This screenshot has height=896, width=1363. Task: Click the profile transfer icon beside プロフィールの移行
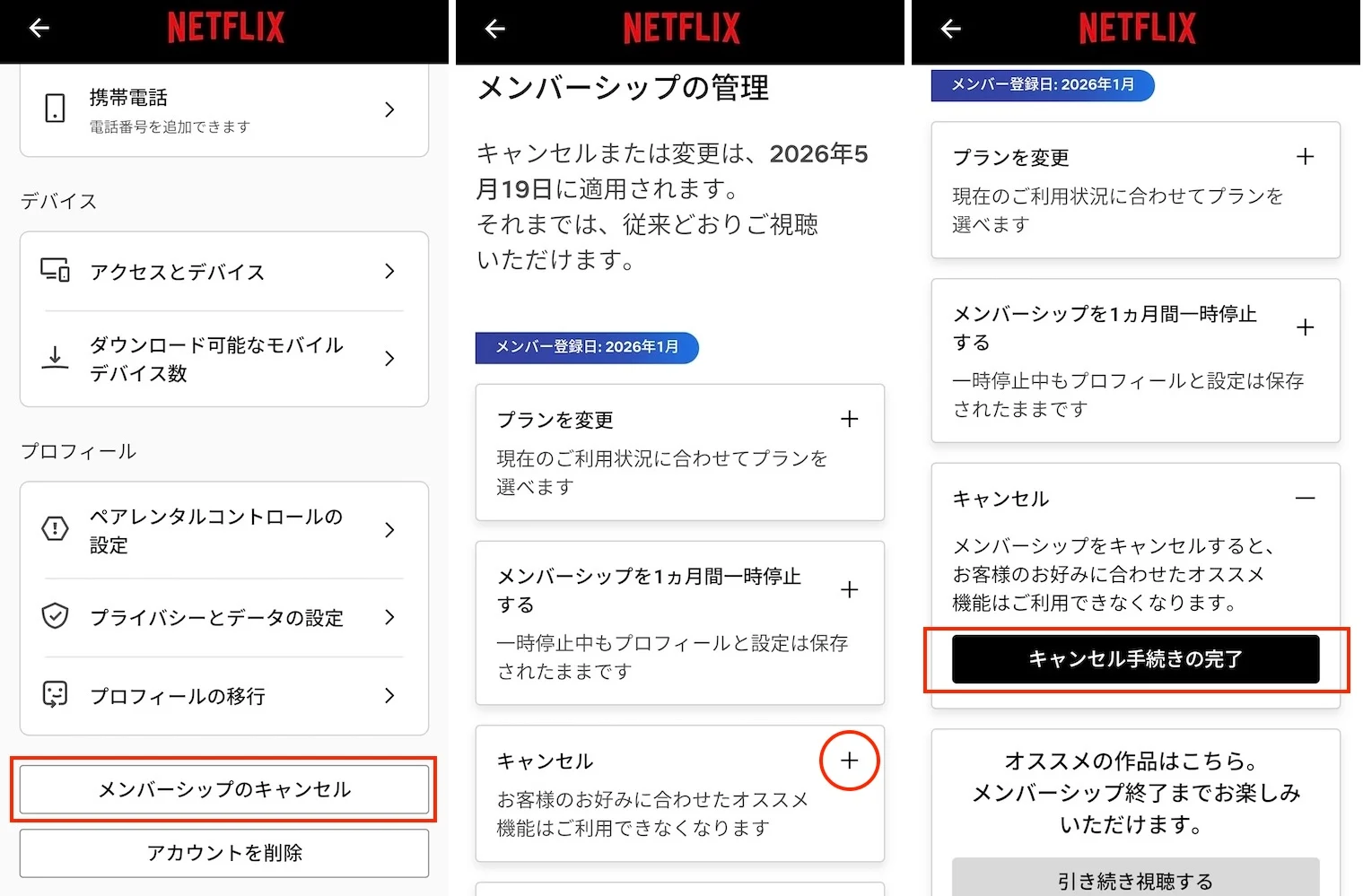(55, 694)
